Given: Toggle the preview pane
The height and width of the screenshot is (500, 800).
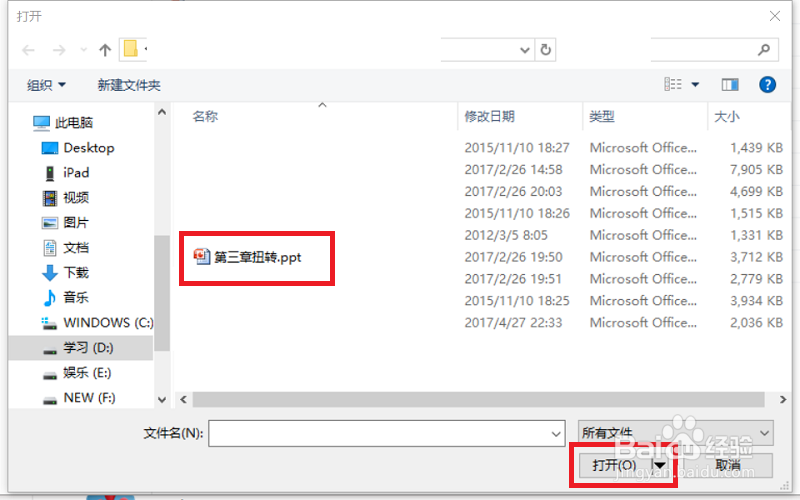Looking at the screenshot, I should pyautogui.click(x=730, y=85).
